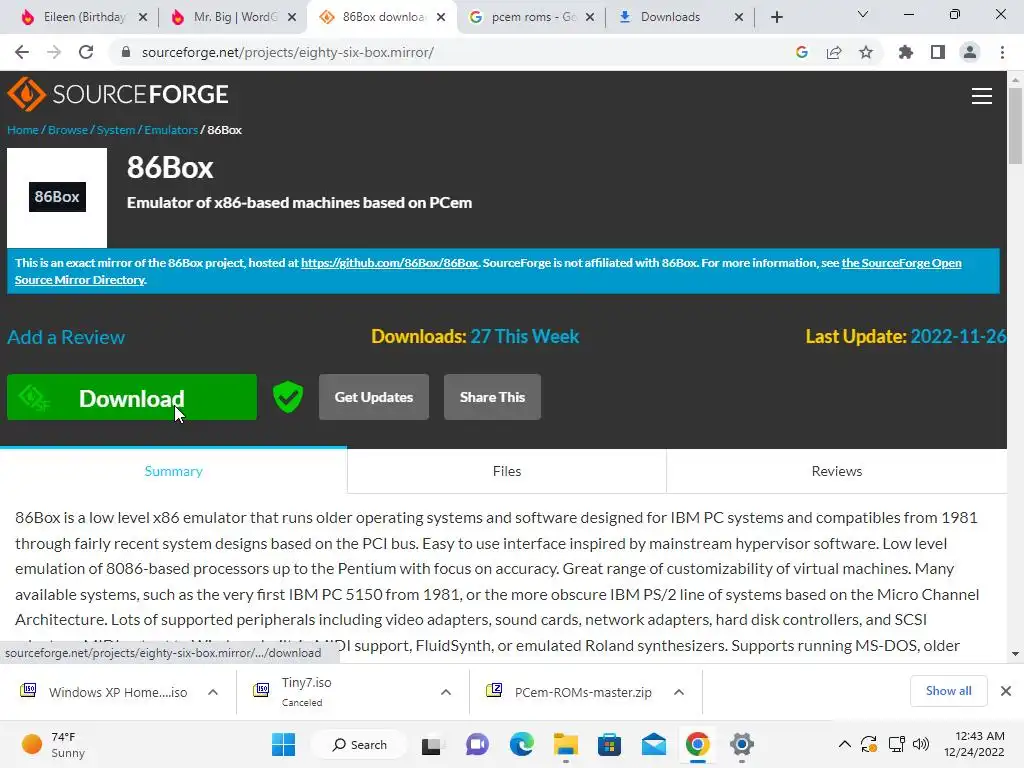The width and height of the screenshot is (1024, 768).
Task: Open the clock and date flyout
Action: click(x=974, y=744)
